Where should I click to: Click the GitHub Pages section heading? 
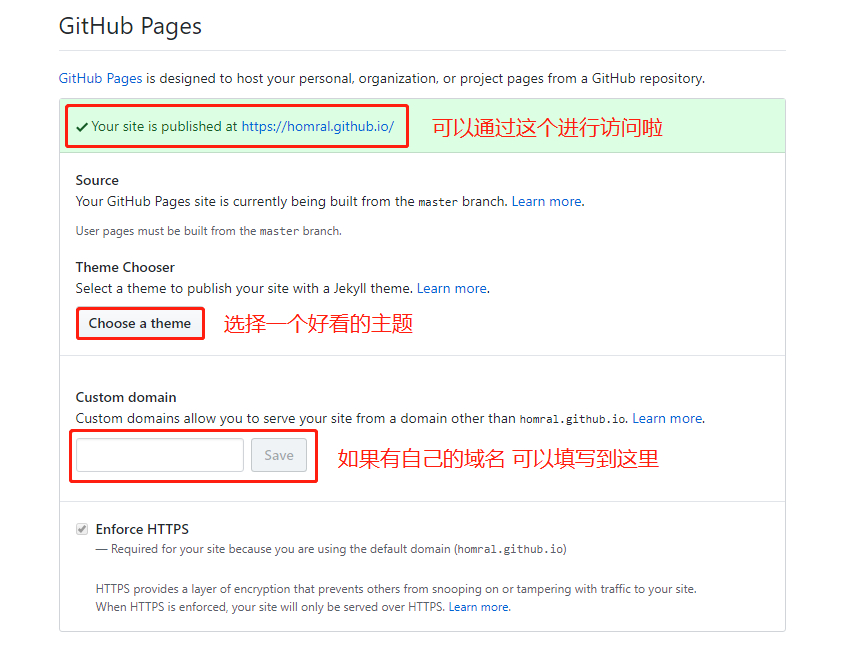[x=130, y=26]
